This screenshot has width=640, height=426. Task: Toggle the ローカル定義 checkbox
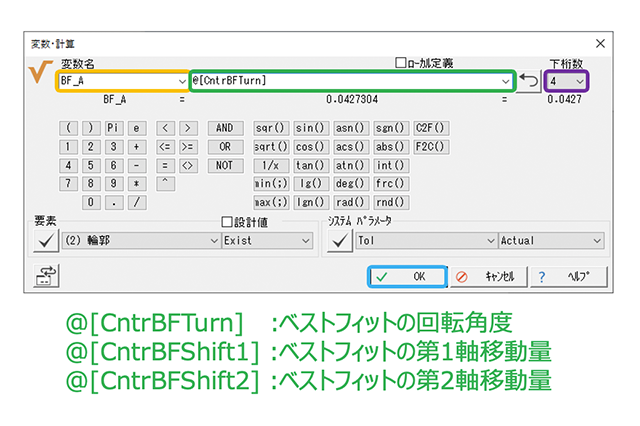coord(402,63)
